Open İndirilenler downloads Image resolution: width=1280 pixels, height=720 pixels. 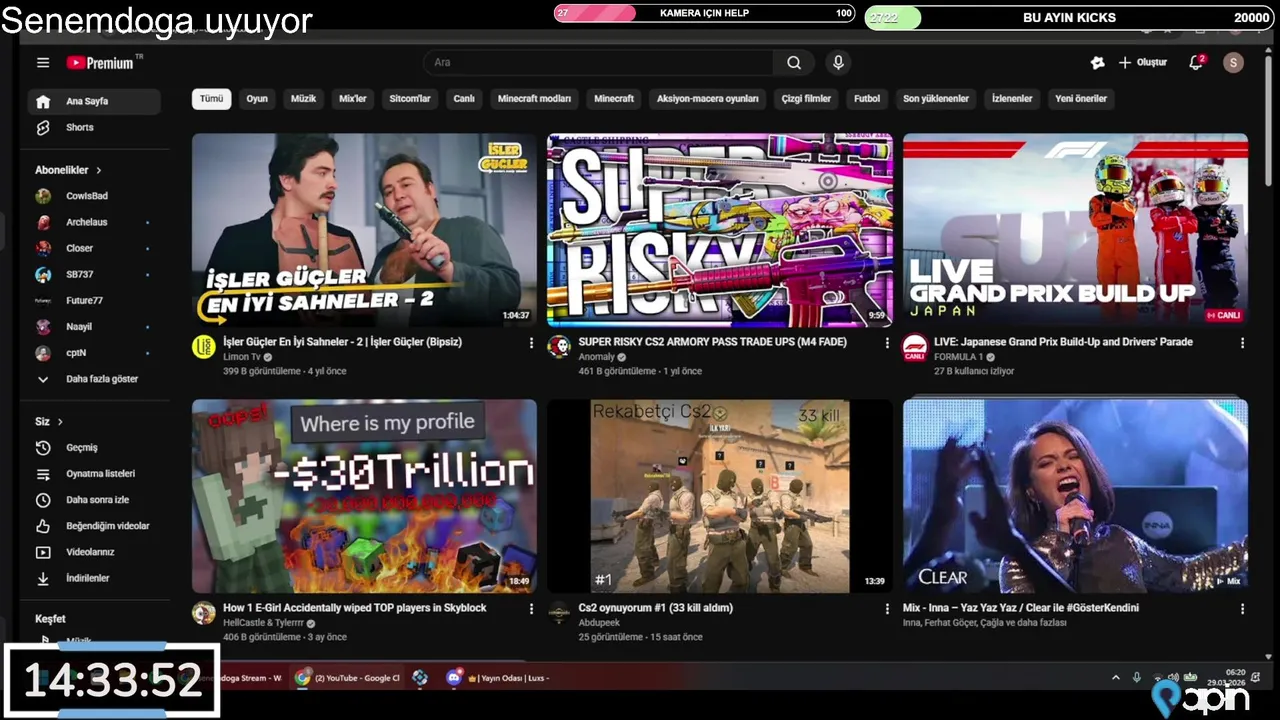pyautogui.click(x=94, y=578)
